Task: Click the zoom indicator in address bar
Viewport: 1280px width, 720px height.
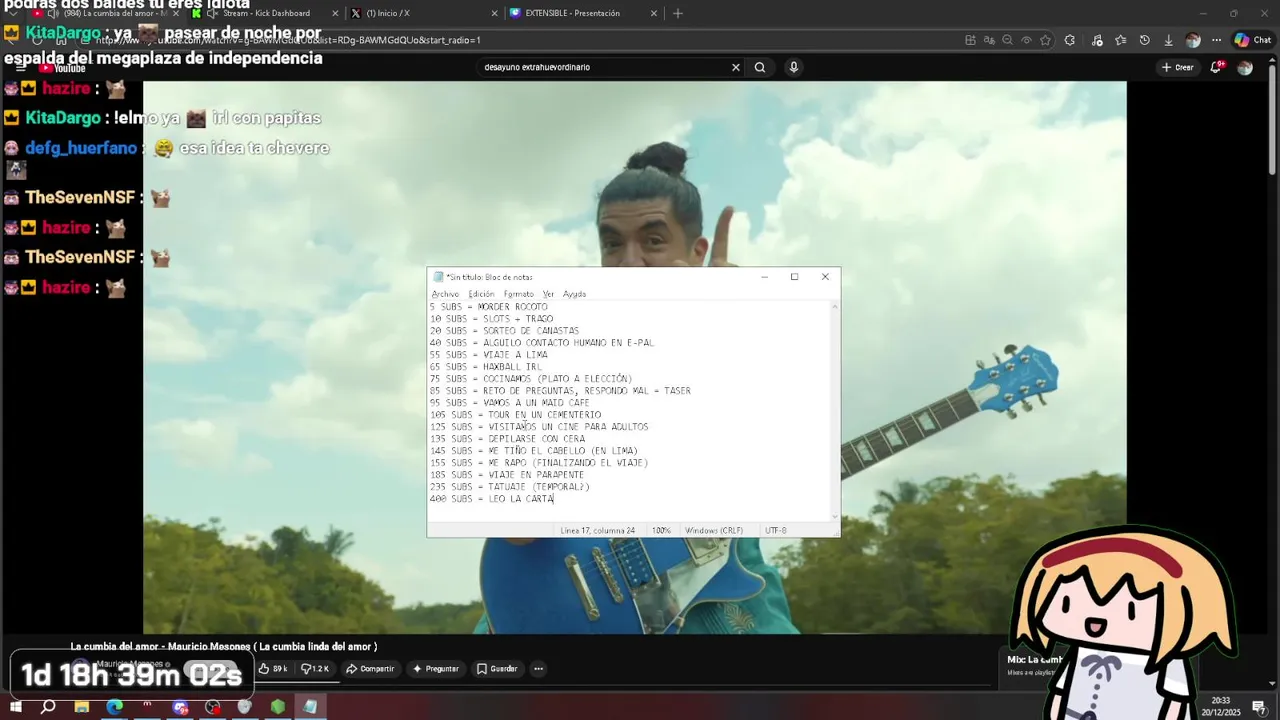Action: pos(1007,40)
